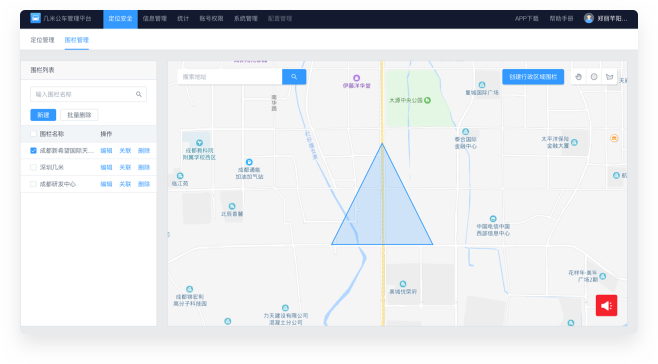This screenshot has height=364, width=658.
Task: Click the 创建行政区域围栏 button
Action: click(533, 77)
